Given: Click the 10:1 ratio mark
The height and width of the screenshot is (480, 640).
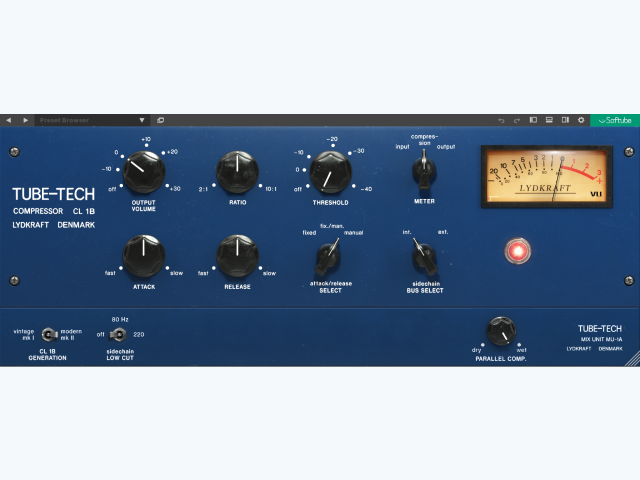Looking at the screenshot, I should point(271,189).
